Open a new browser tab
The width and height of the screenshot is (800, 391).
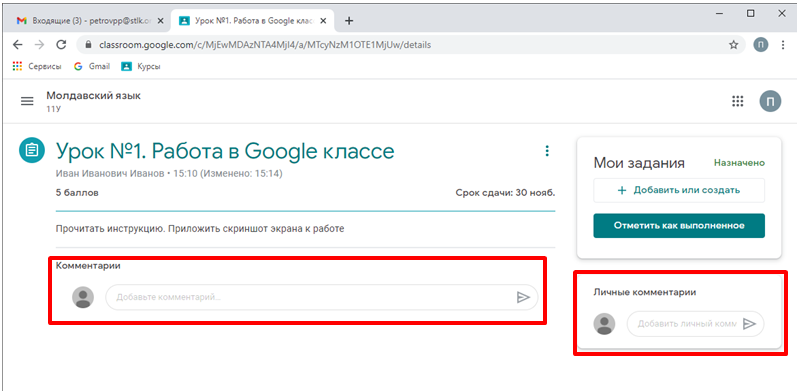tap(349, 21)
